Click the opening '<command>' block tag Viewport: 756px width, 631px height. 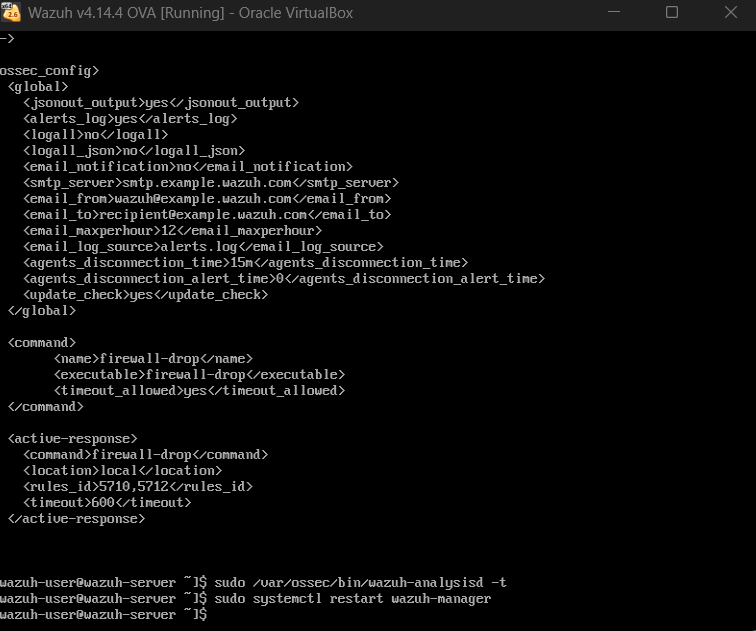click(42, 343)
